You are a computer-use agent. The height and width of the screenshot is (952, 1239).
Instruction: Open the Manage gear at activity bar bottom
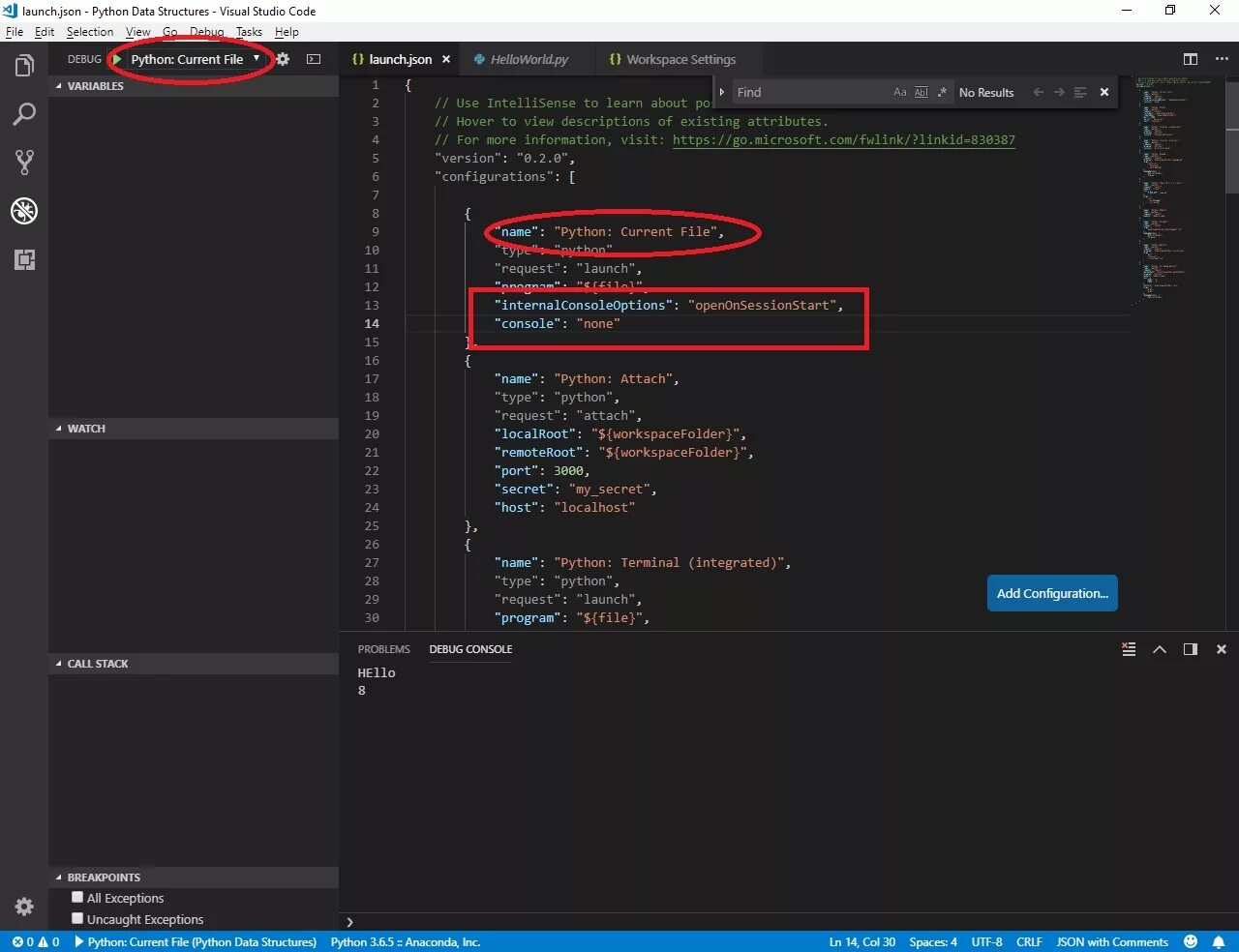[24, 907]
